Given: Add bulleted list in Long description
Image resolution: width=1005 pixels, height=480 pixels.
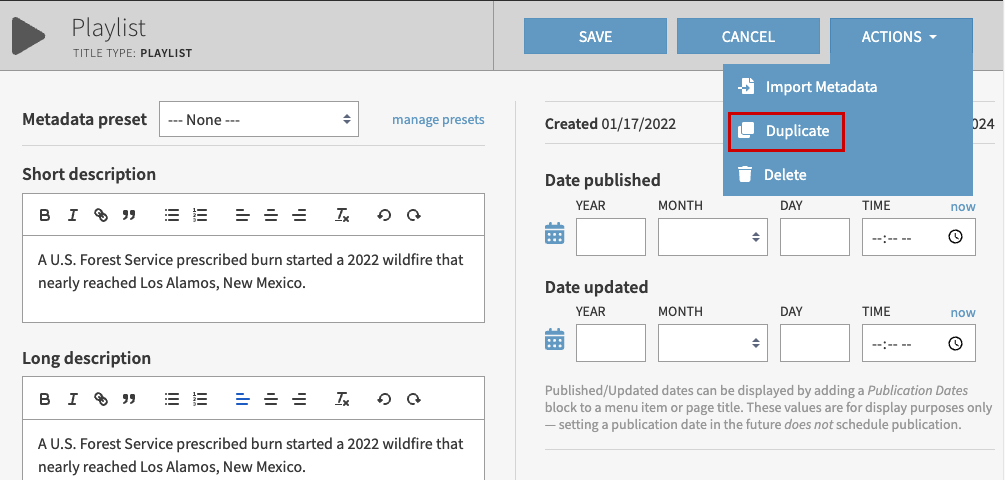Looking at the screenshot, I should coord(171,399).
